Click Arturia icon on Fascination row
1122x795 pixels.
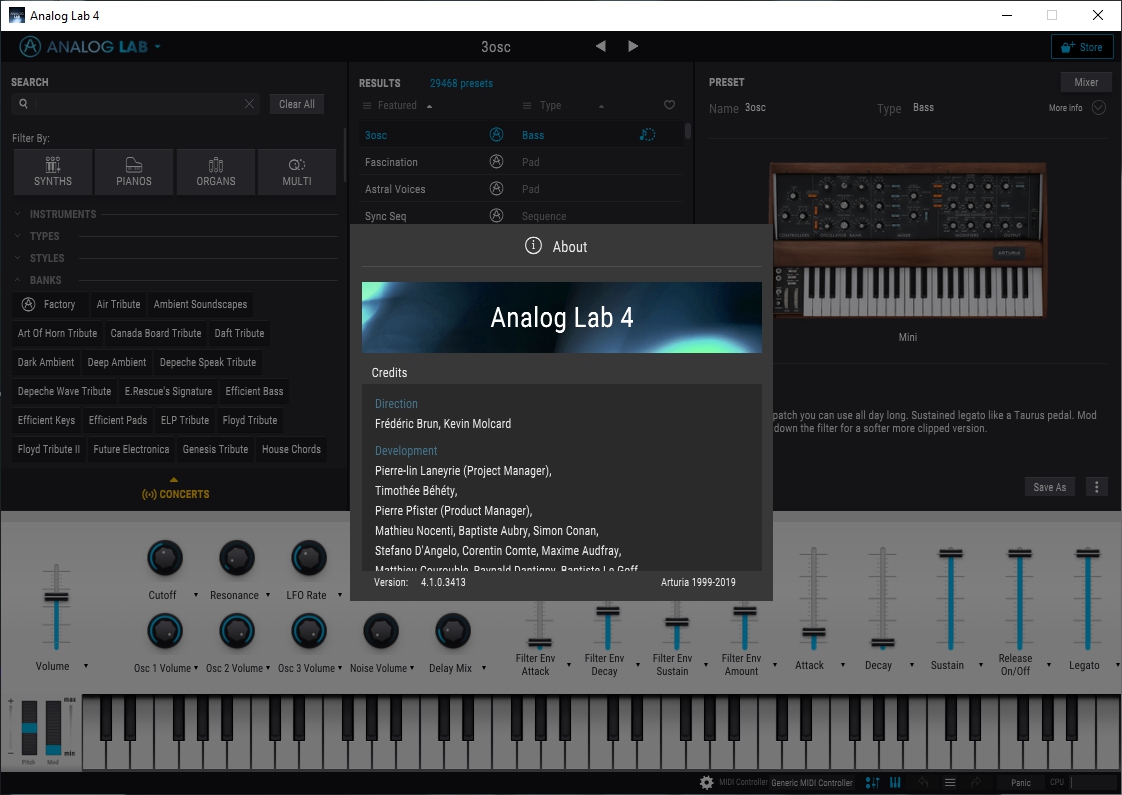click(x=496, y=162)
